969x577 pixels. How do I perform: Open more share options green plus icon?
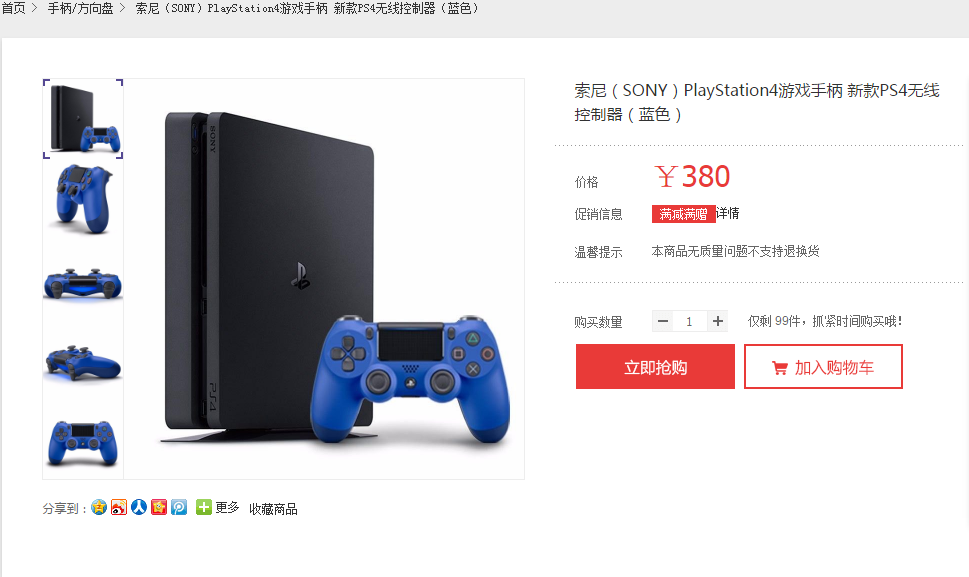(203, 507)
